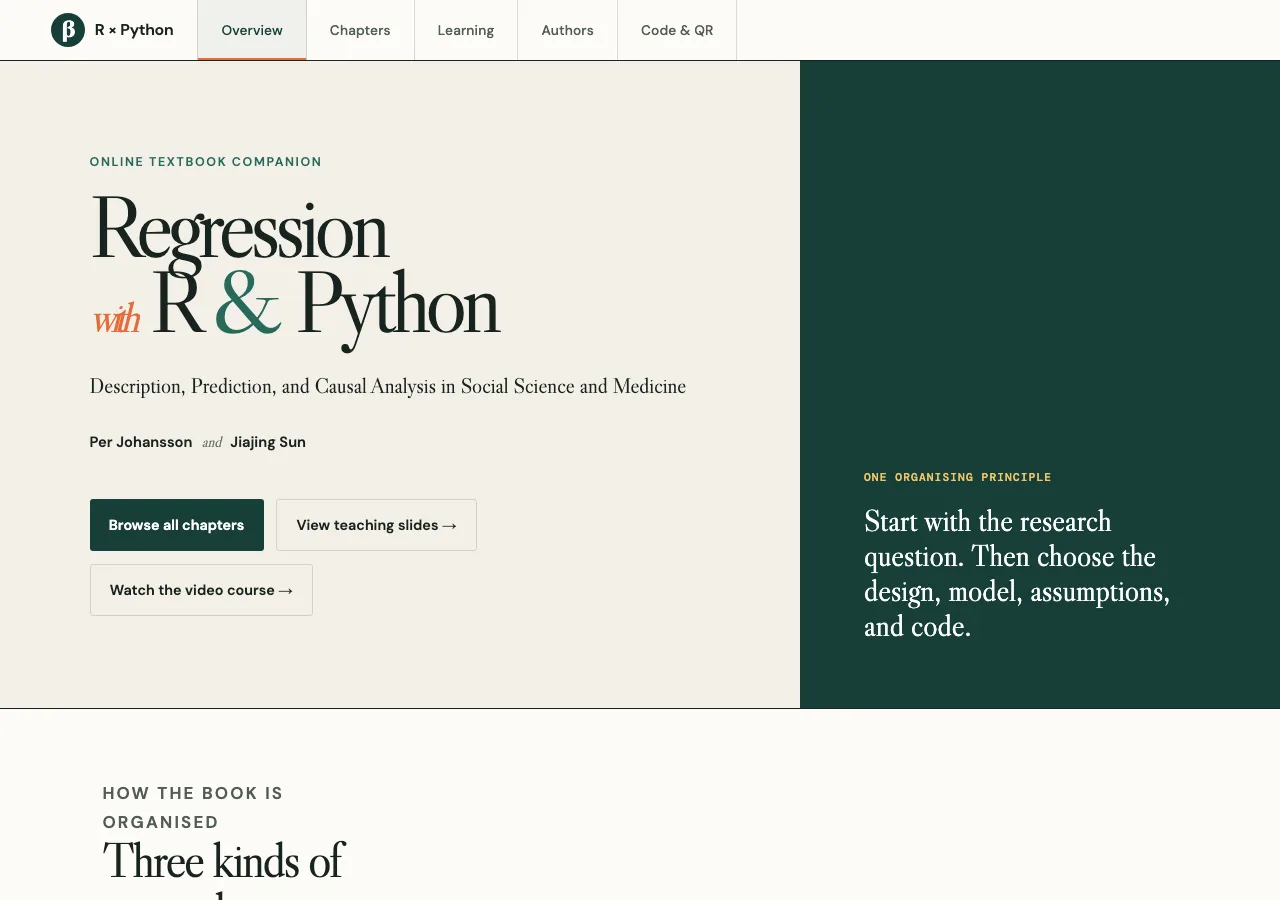Screen dimensions: 1280x900
Task: Click 'HOW THE BOOK IS ORGANISED' label
Action: pyautogui.click(x=193, y=807)
